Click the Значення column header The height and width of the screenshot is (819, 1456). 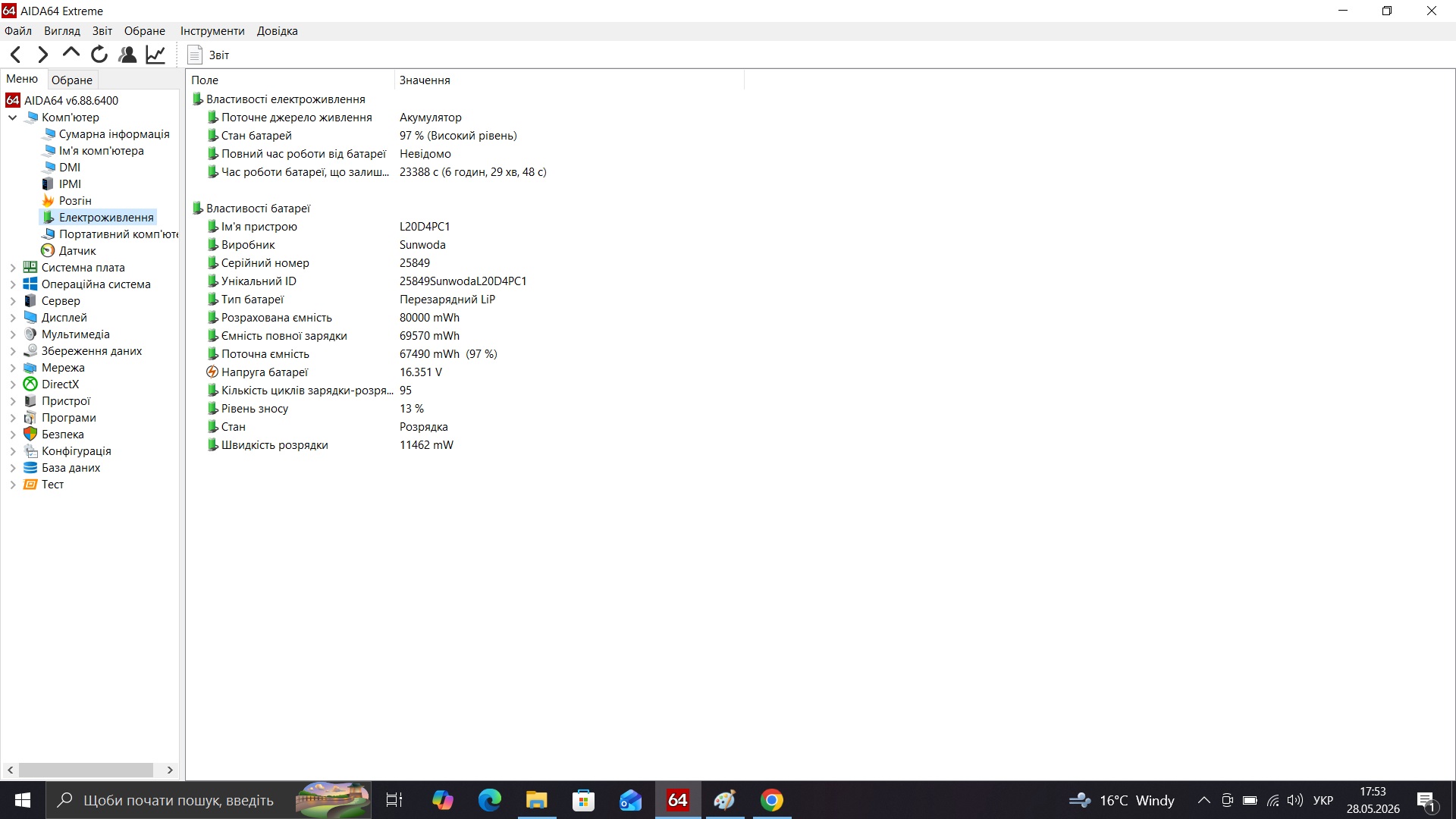tap(569, 80)
